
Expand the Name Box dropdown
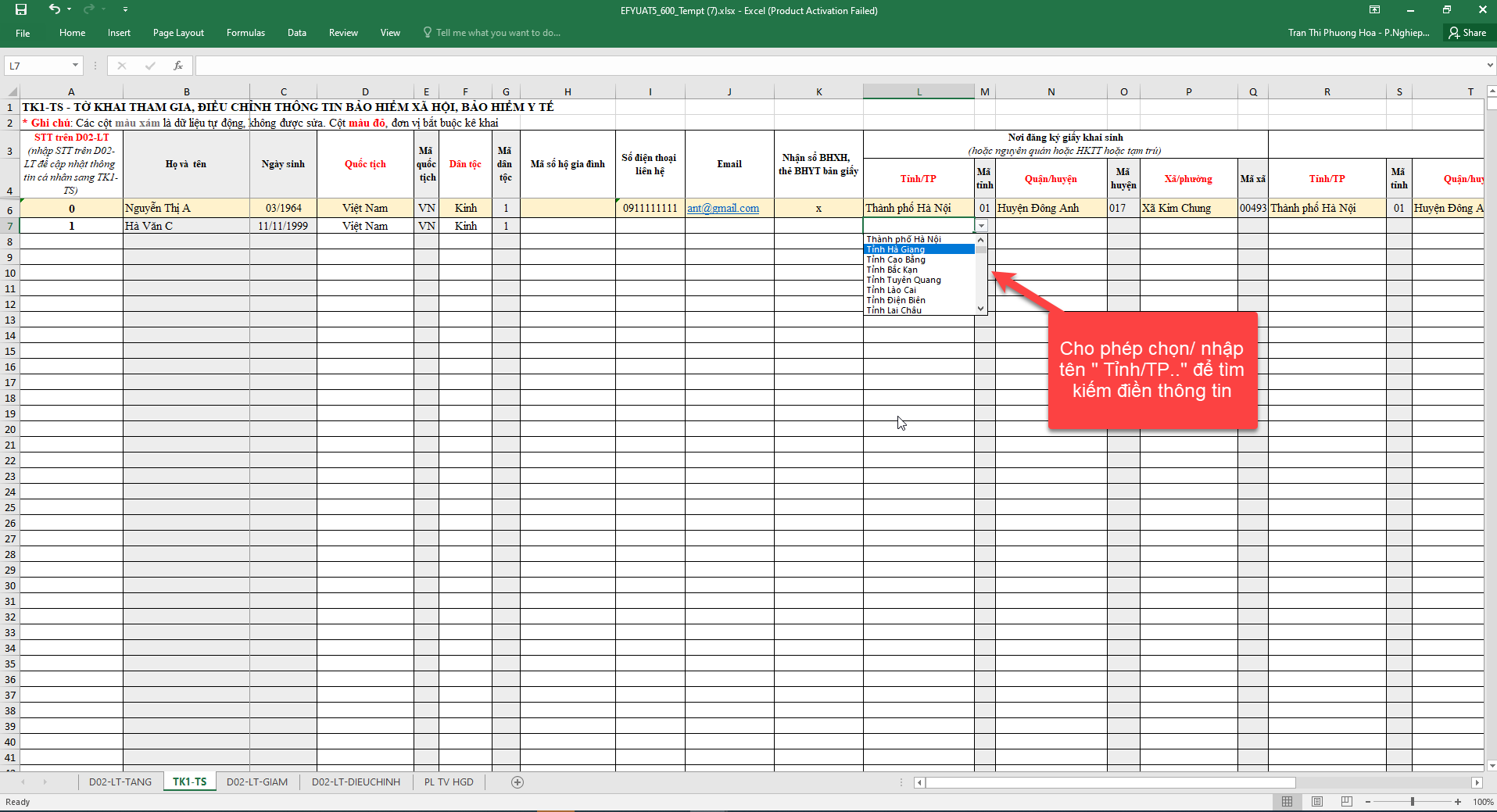pos(75,66)
